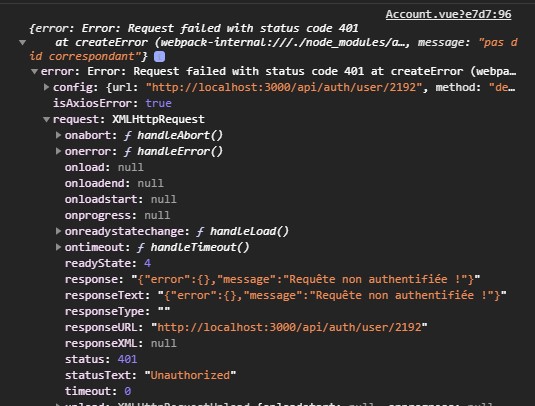Expand the config object row
The width and height of the screenshot is (535, 406).
46,87
